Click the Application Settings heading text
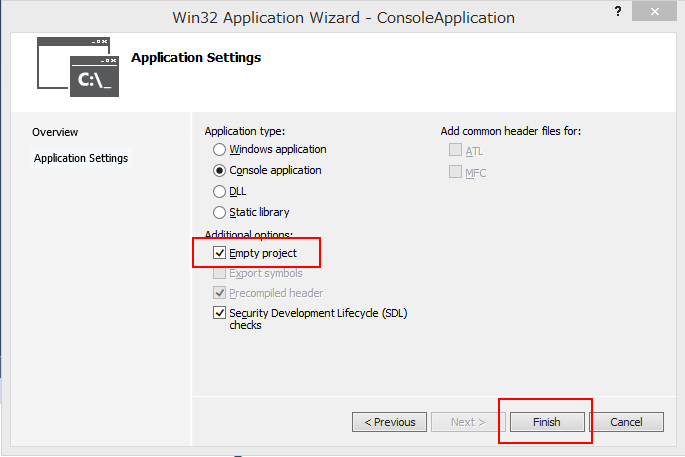 click(196, 58)
